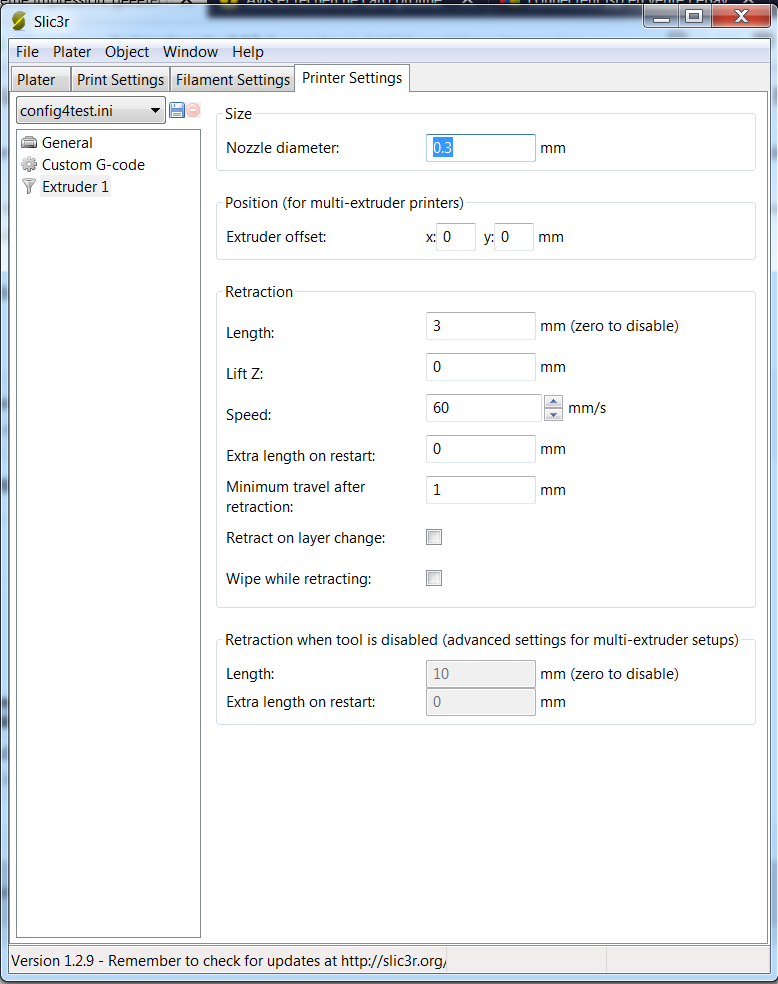Click the Extruder 1 funnel icon
The height and width of the screenshot is (984, 778).
[x=29, y=186]
